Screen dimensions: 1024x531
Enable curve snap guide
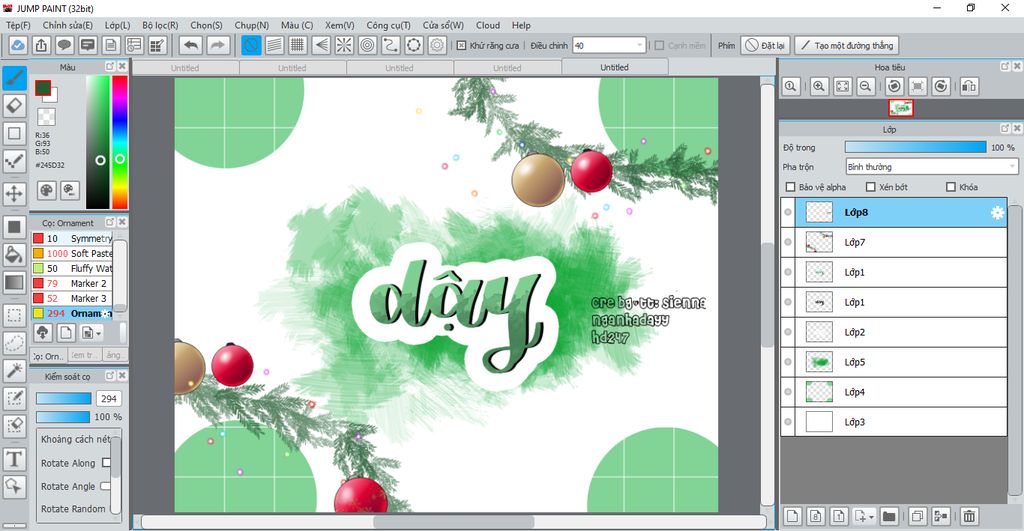pos(391,45)
